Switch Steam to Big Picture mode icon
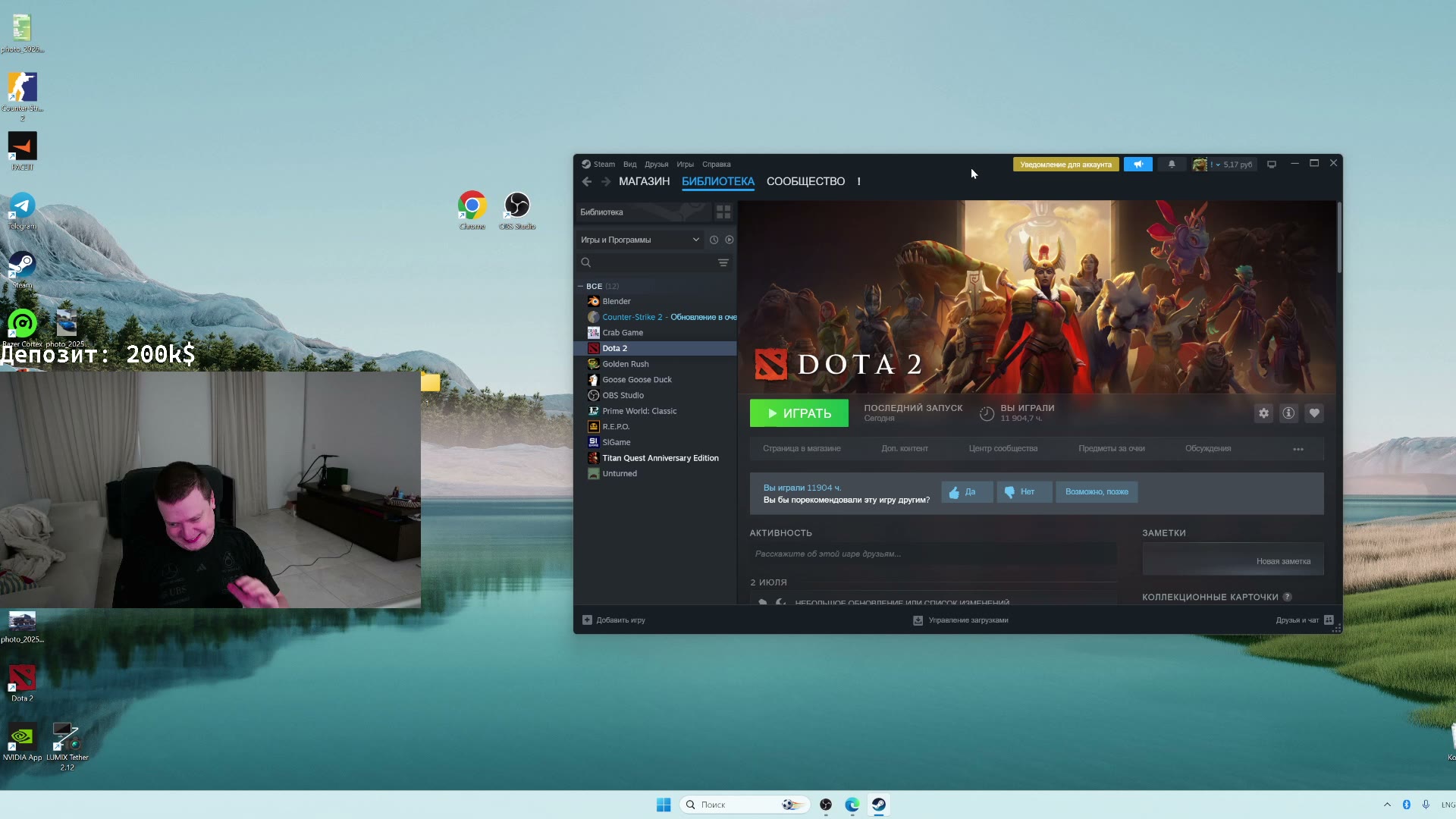The image size is (1456, 819). (1272, 165)
